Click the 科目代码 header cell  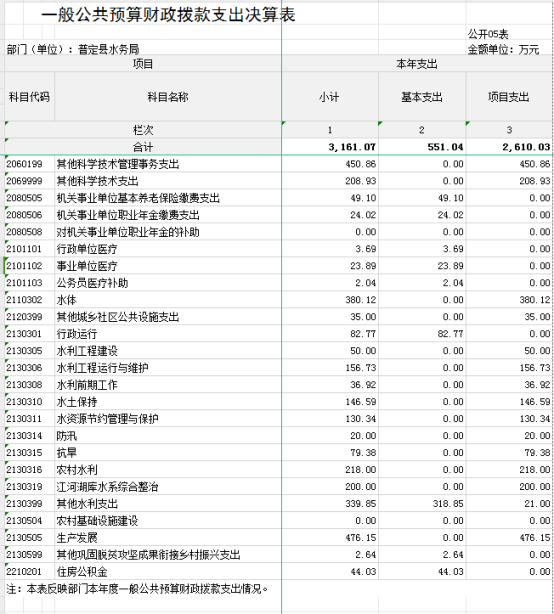[x=29, y=97]
